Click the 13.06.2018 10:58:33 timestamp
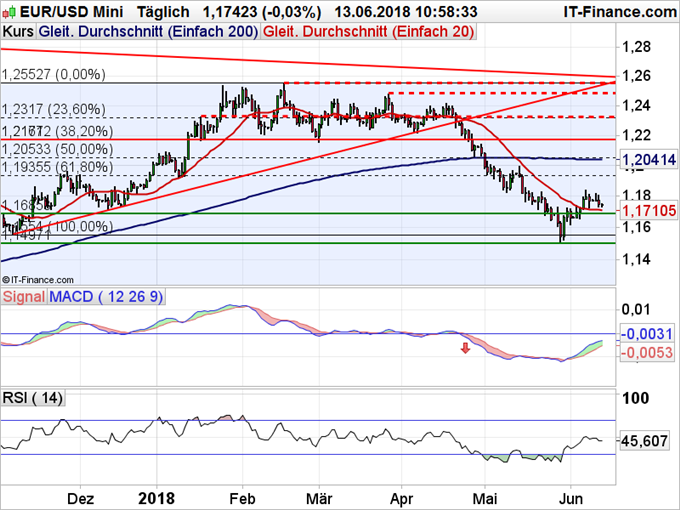 (406, 12)
